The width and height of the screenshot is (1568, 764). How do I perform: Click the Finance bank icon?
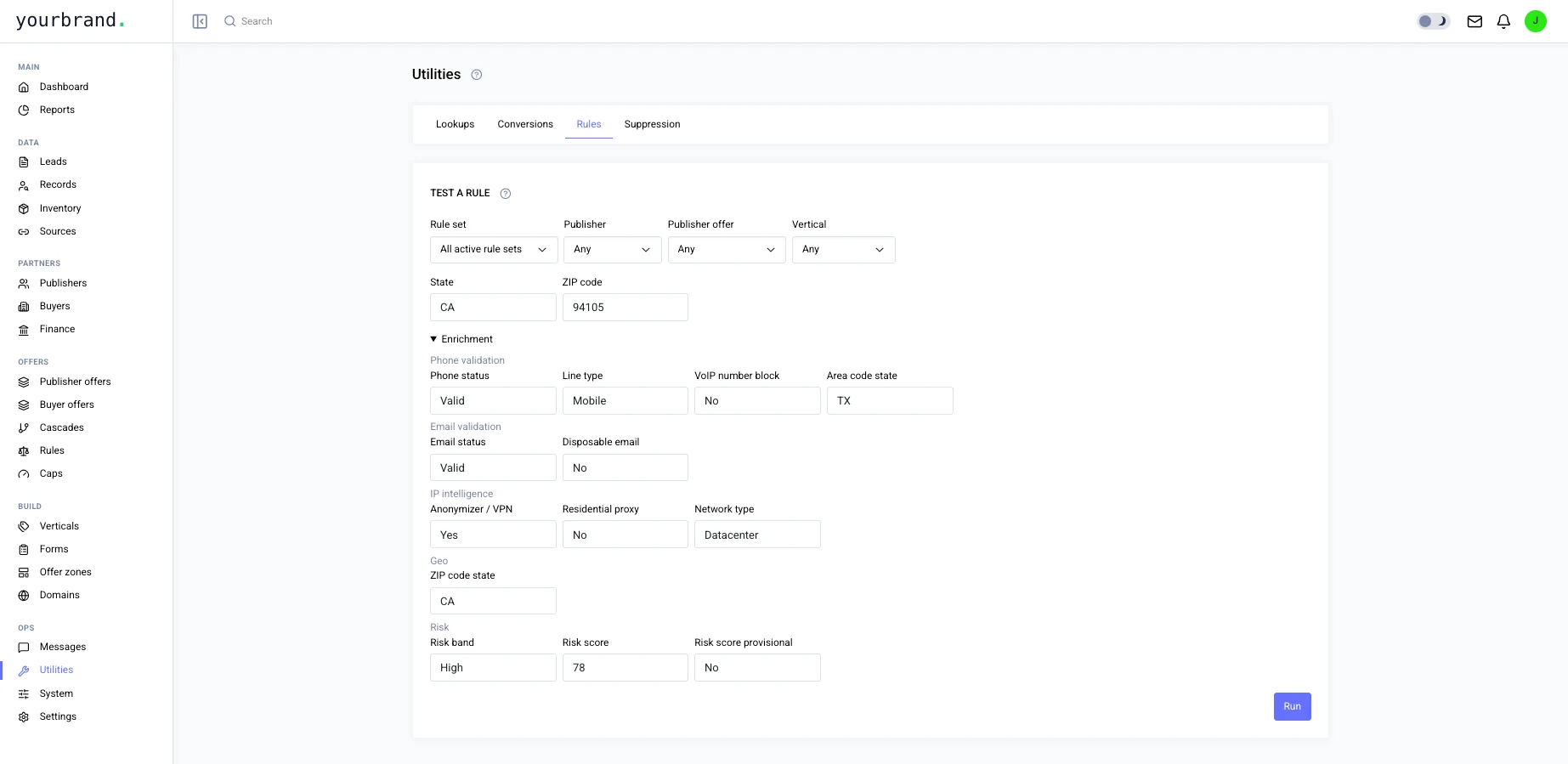pos(24,330)
